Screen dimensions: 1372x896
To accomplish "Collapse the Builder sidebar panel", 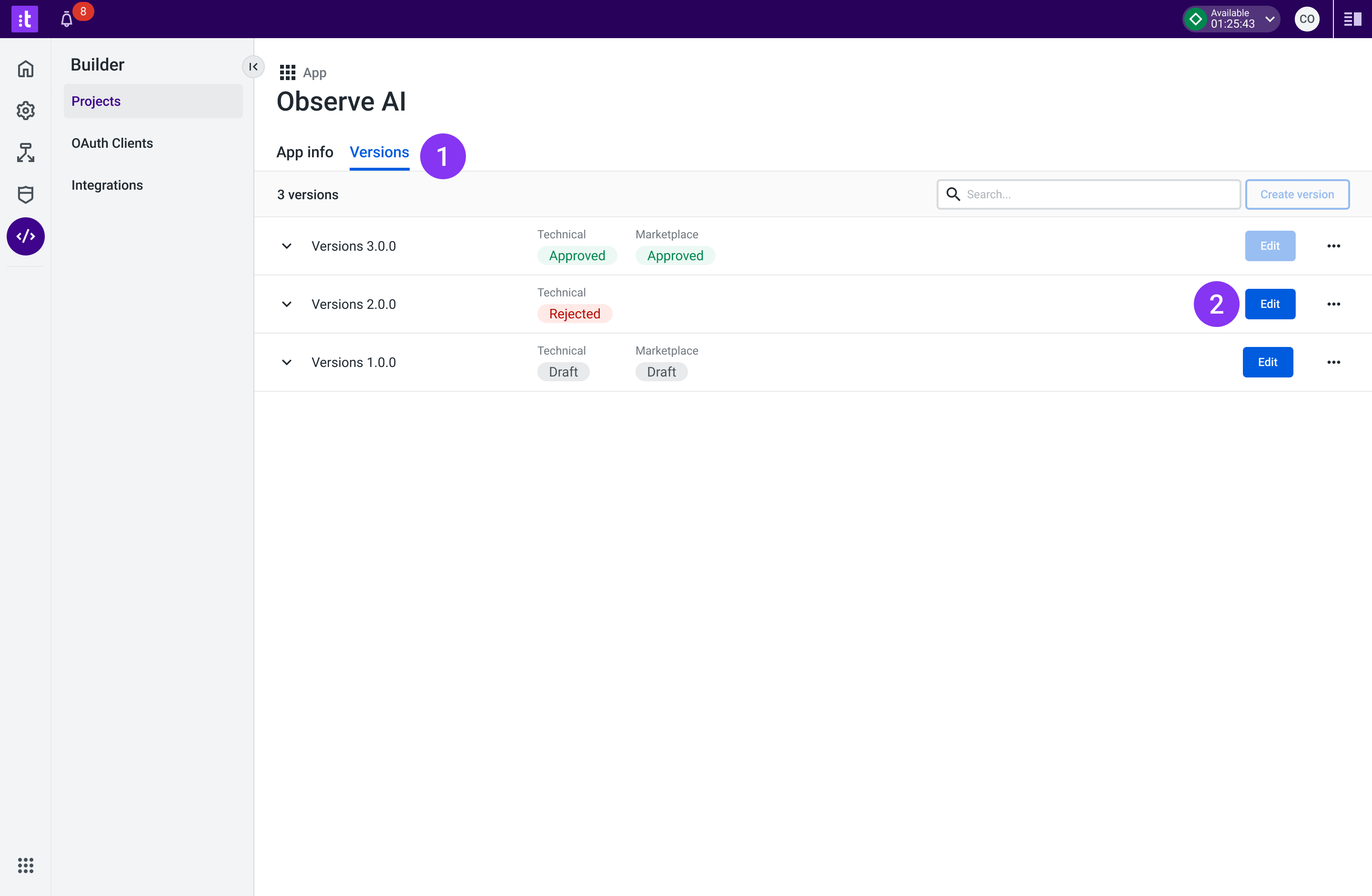I will tap(253, 67).
